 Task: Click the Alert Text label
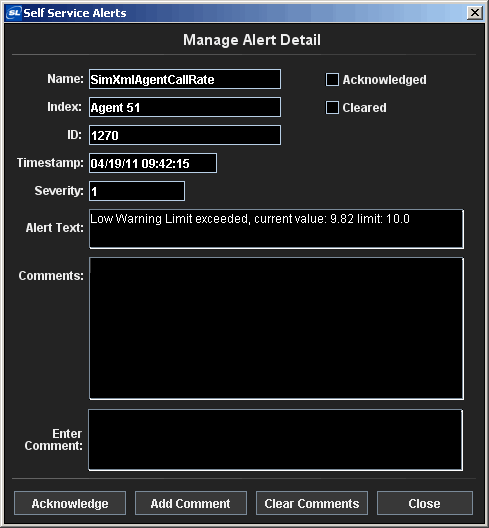click(55, 228)
